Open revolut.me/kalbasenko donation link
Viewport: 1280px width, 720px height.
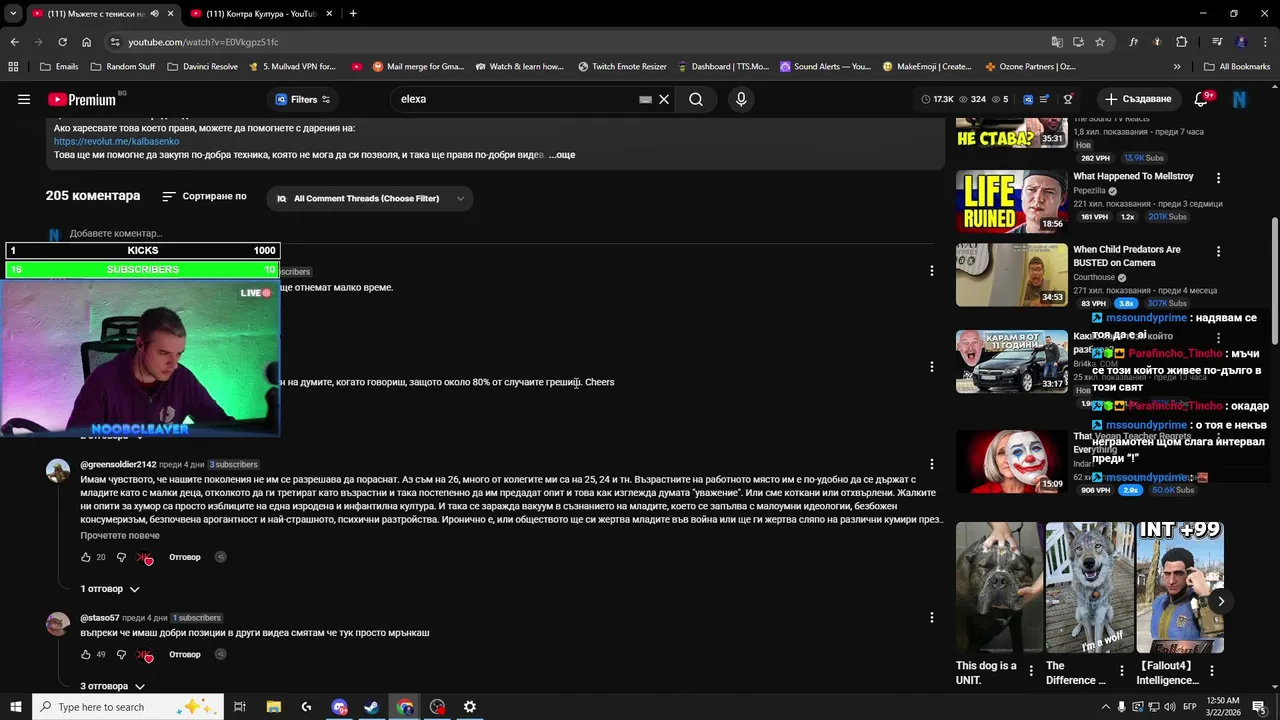pos(116,142)
